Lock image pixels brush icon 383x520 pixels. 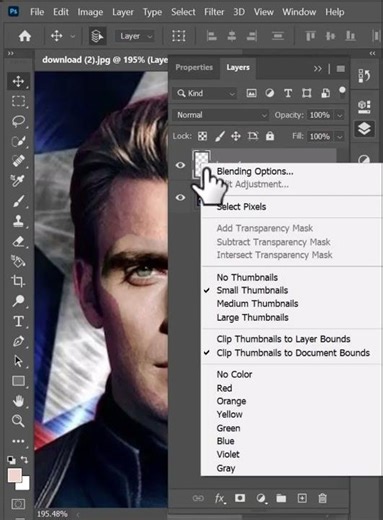coord(219,136)
